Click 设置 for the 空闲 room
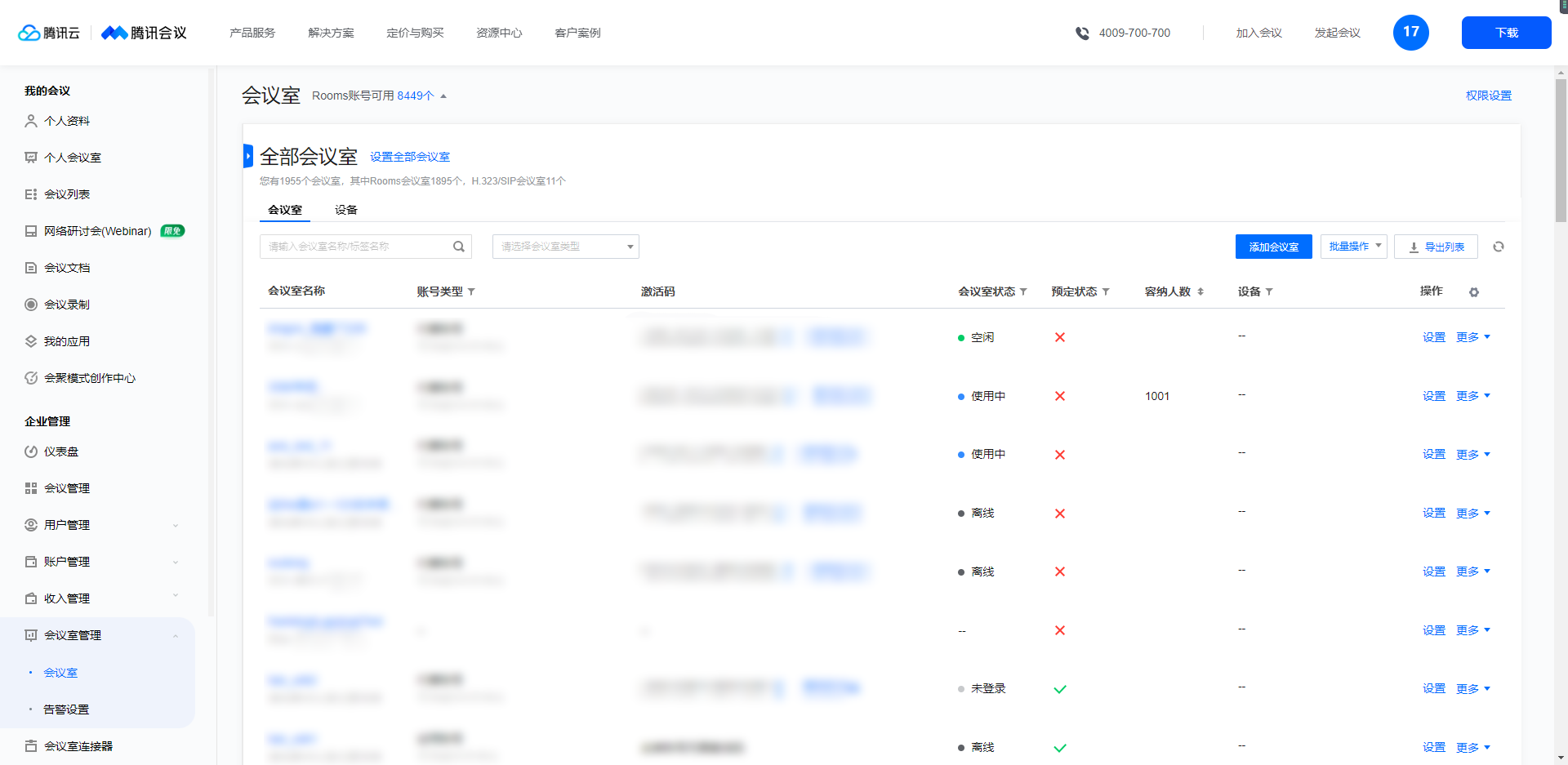 (1434, 337)
